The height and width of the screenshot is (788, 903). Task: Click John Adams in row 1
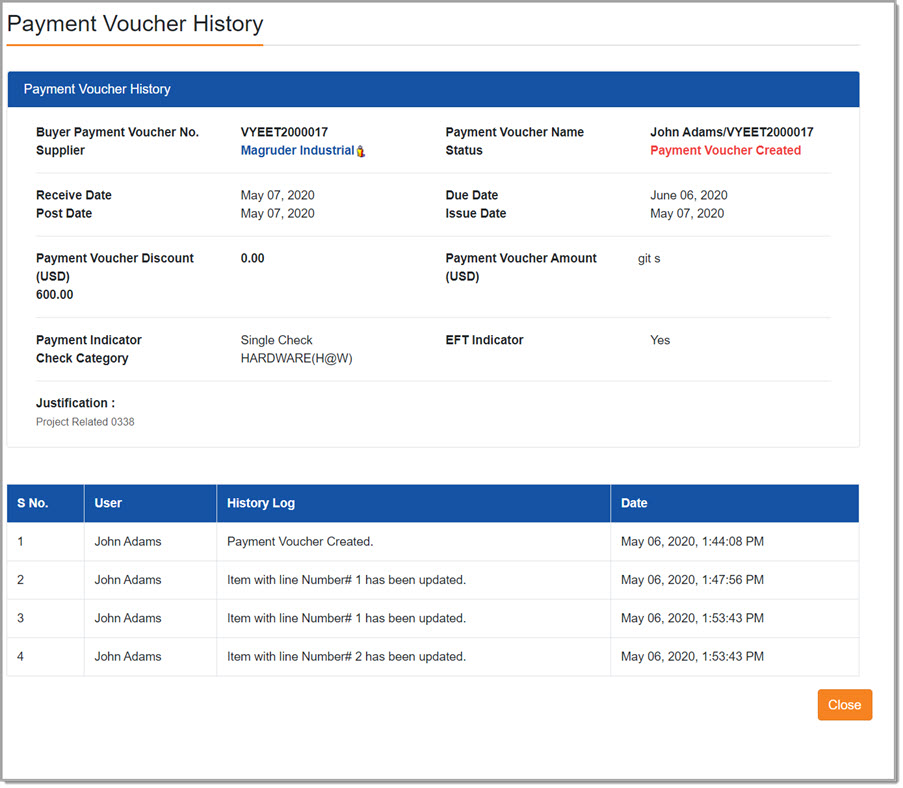click(x=128, y=541)
